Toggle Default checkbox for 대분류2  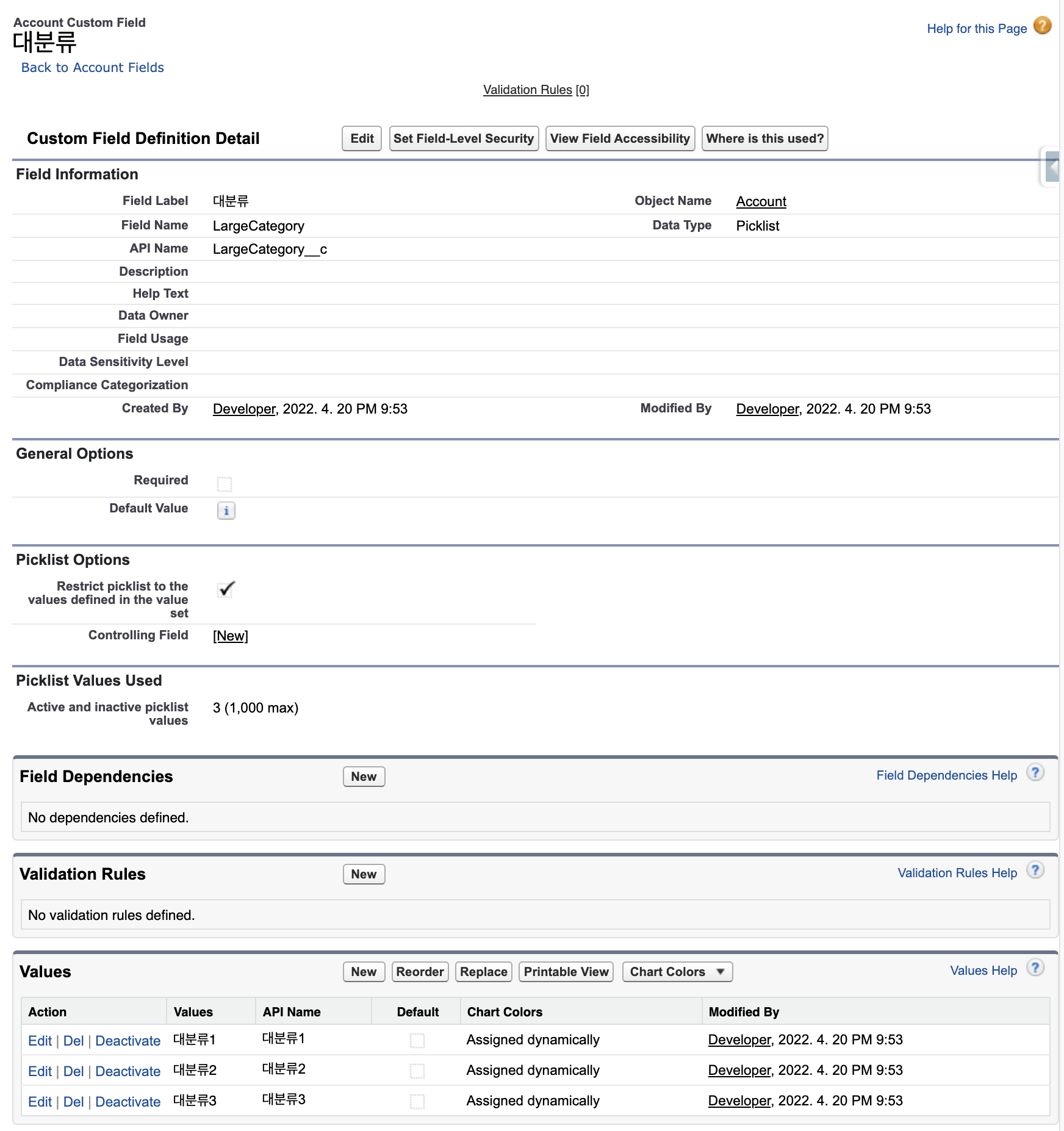(417, 1071)
